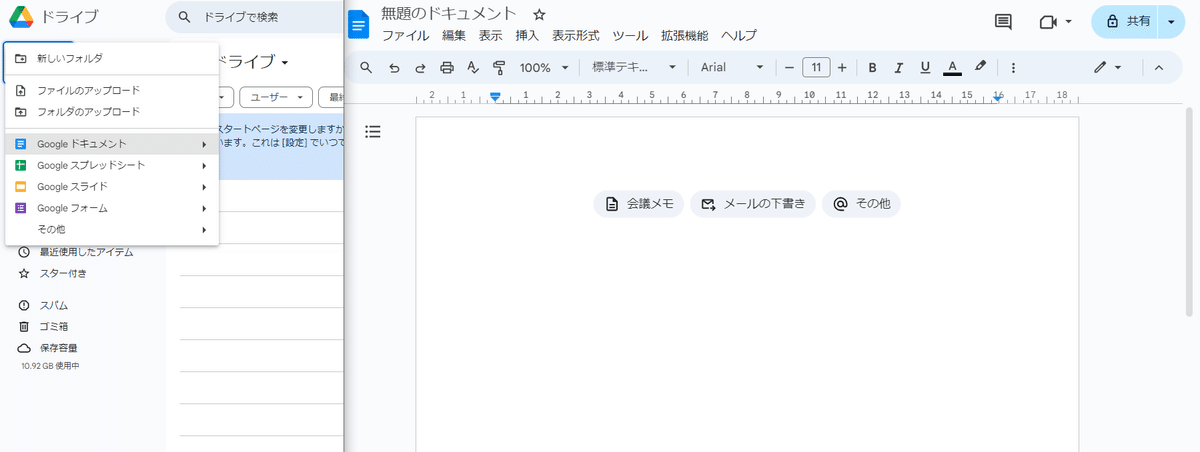Expand その他 submenu in Drive new menu

pos(112,230)
